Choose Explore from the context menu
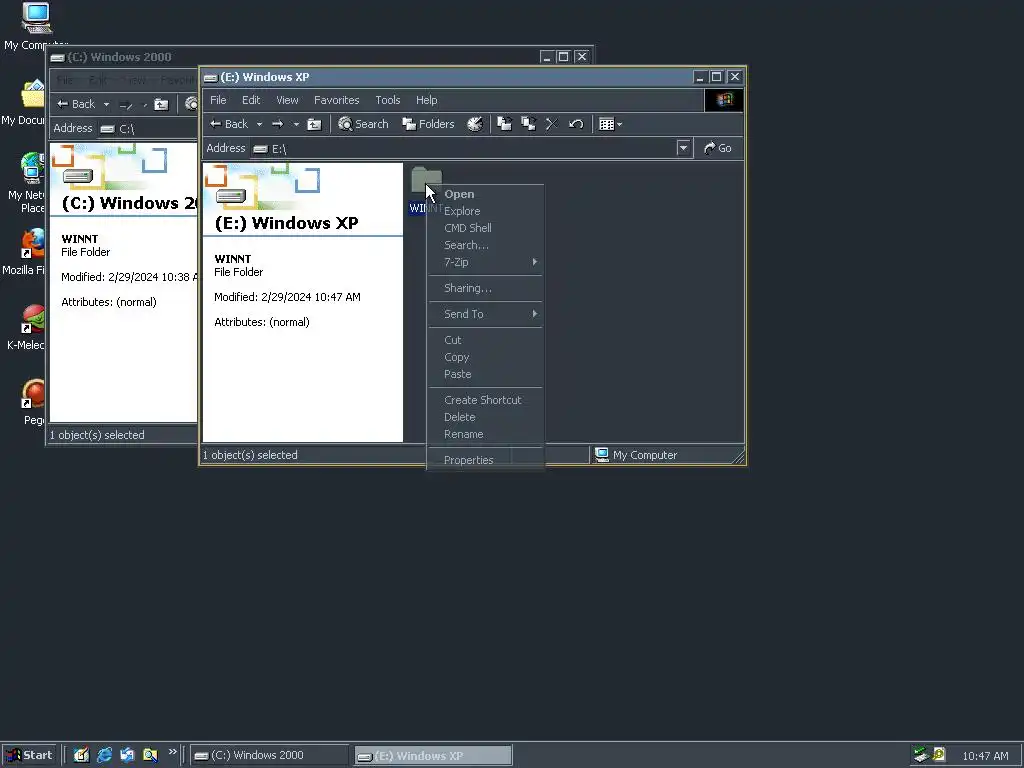 click(x=485, y=211)
